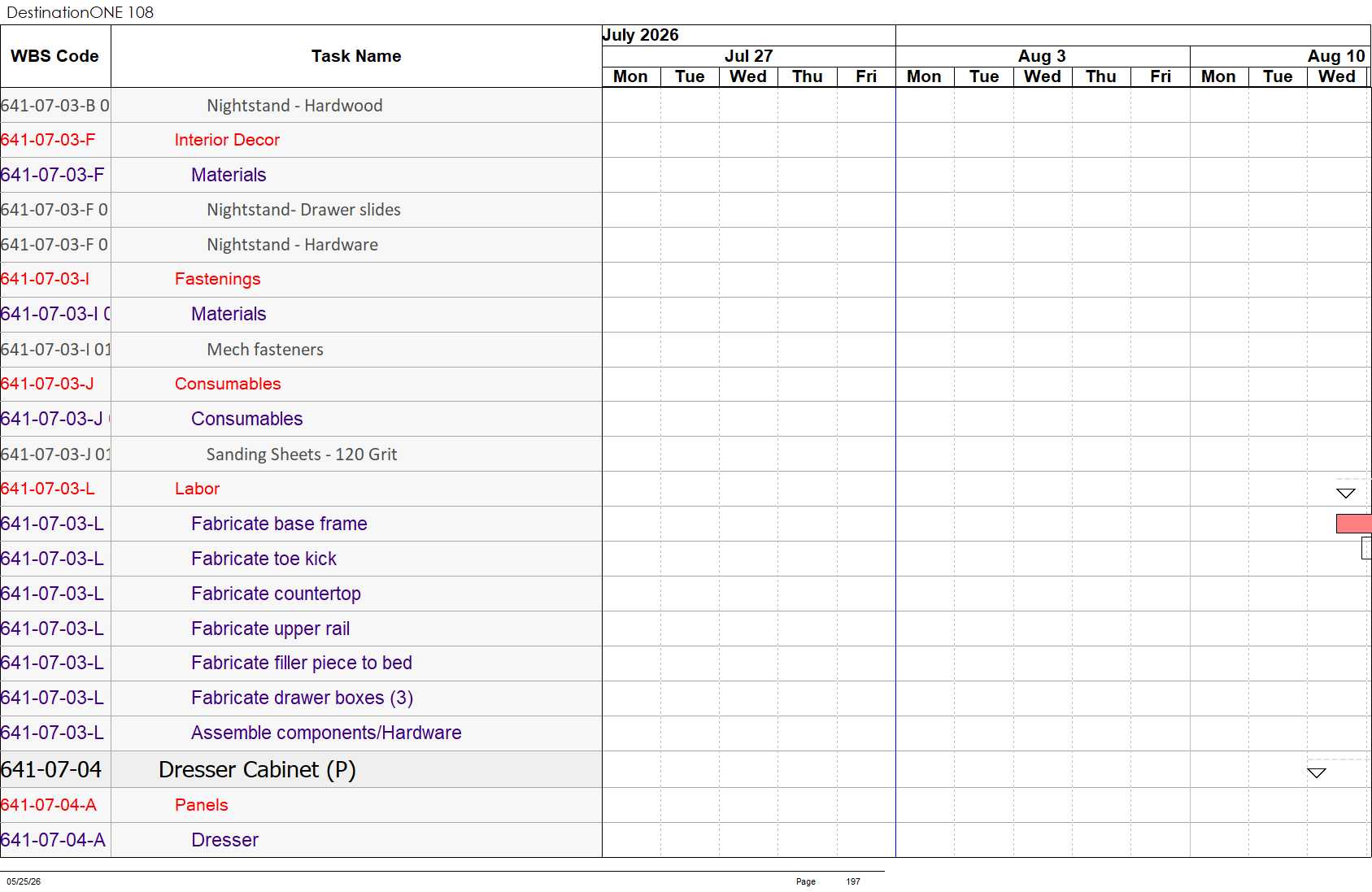Image resolution: width=1372 pixels, height=892 pixels.
Task: Select task Fabricate toe kick
Action: 264,559
